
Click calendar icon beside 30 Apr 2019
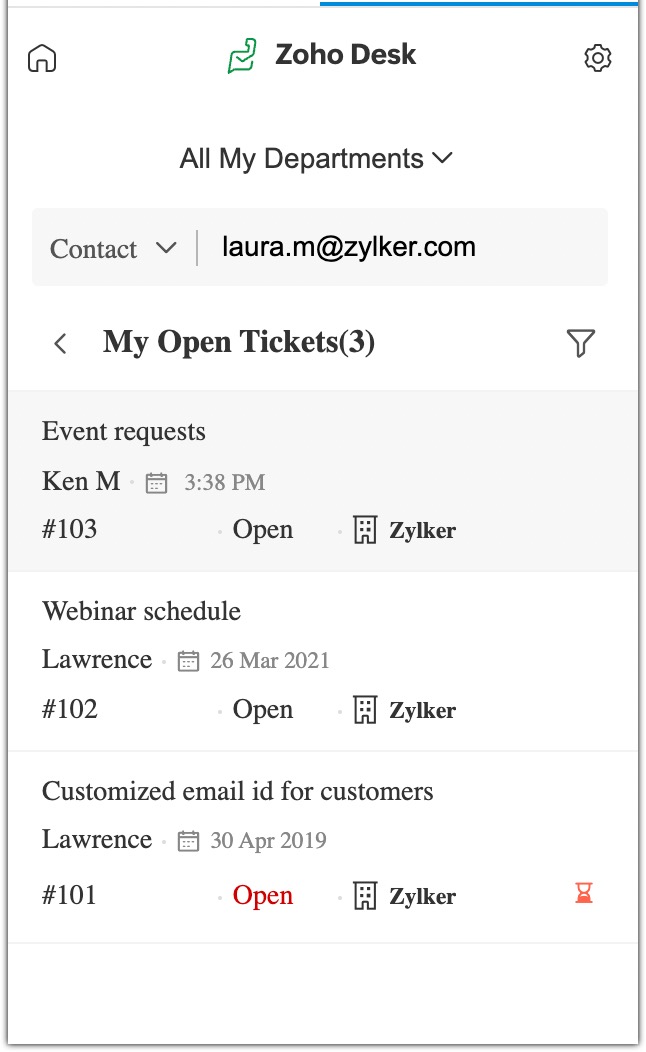[x=188, y=841]
